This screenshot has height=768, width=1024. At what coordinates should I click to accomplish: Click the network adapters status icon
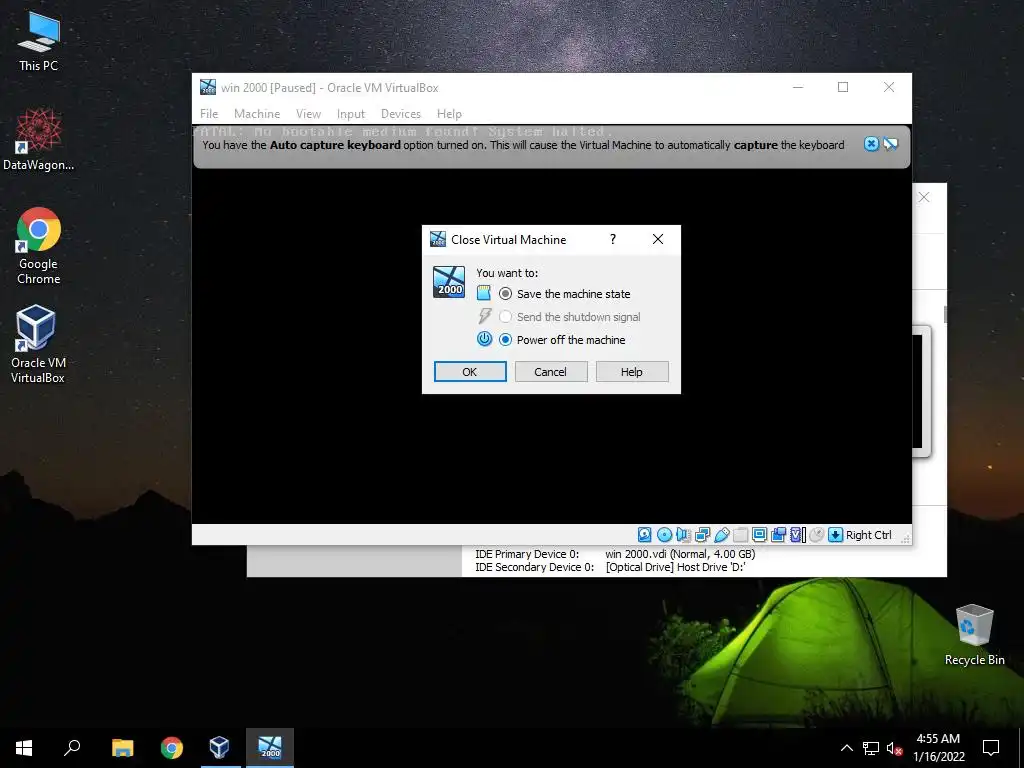tap(702, 535)
